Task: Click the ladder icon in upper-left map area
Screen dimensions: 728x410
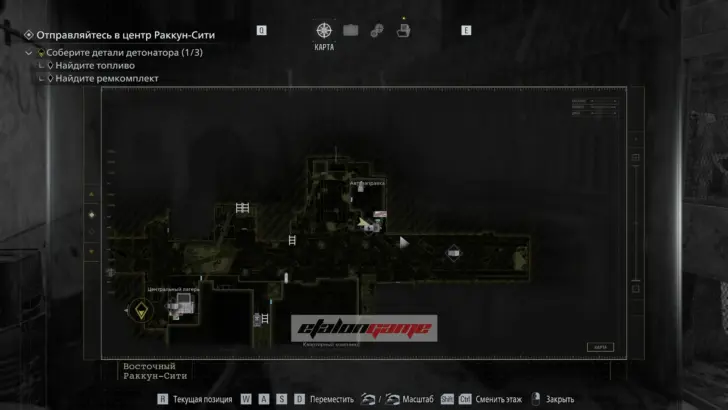Action: coord(242,208)
